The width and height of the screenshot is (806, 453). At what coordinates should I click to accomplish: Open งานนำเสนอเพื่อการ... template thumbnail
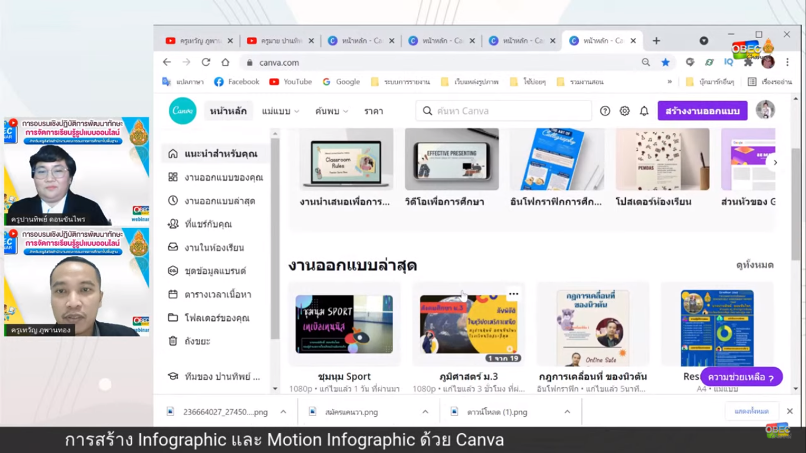(x=346, y=159)
